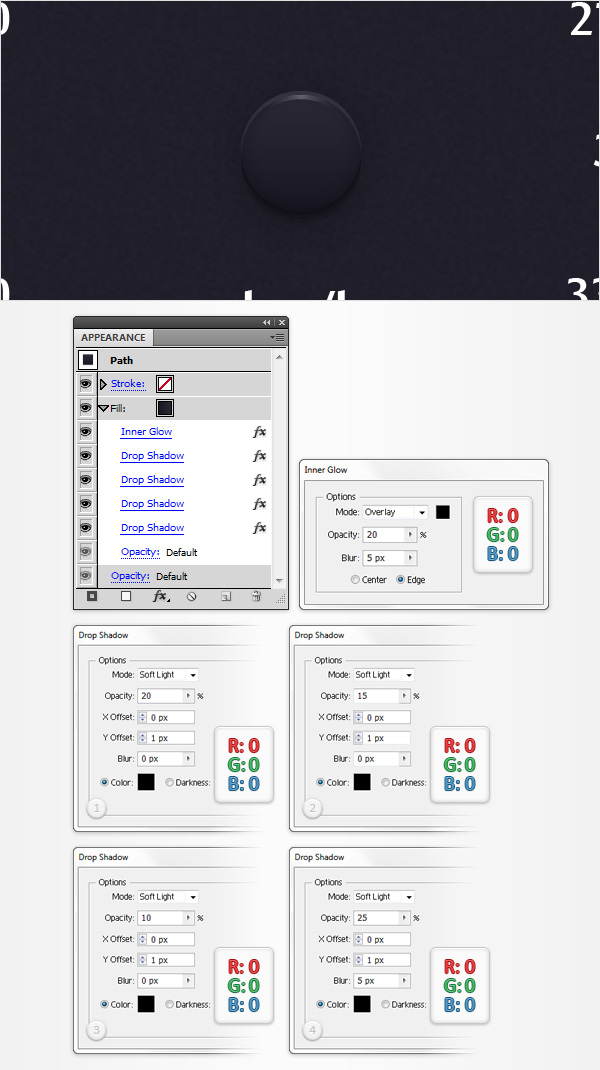Select Darkness radio in Opacity 10 Drop Shadow

coord(169,1004)
